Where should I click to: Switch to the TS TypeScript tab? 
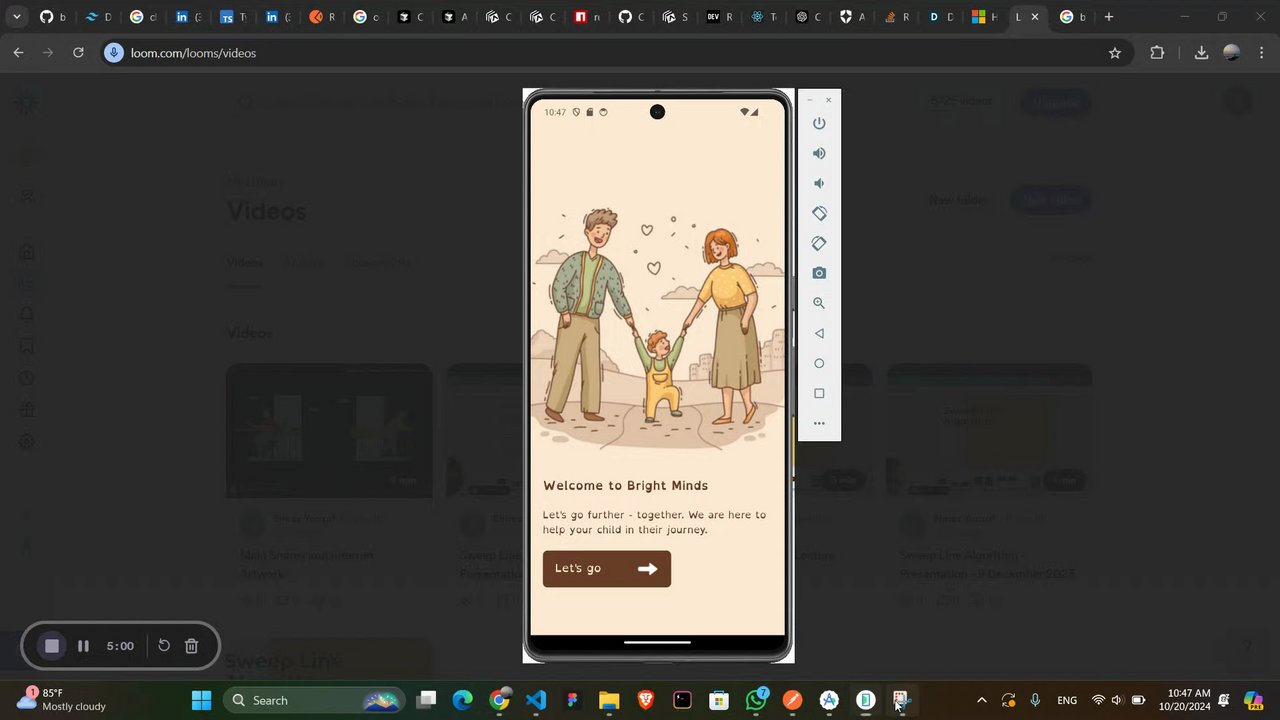coord(233,17)
